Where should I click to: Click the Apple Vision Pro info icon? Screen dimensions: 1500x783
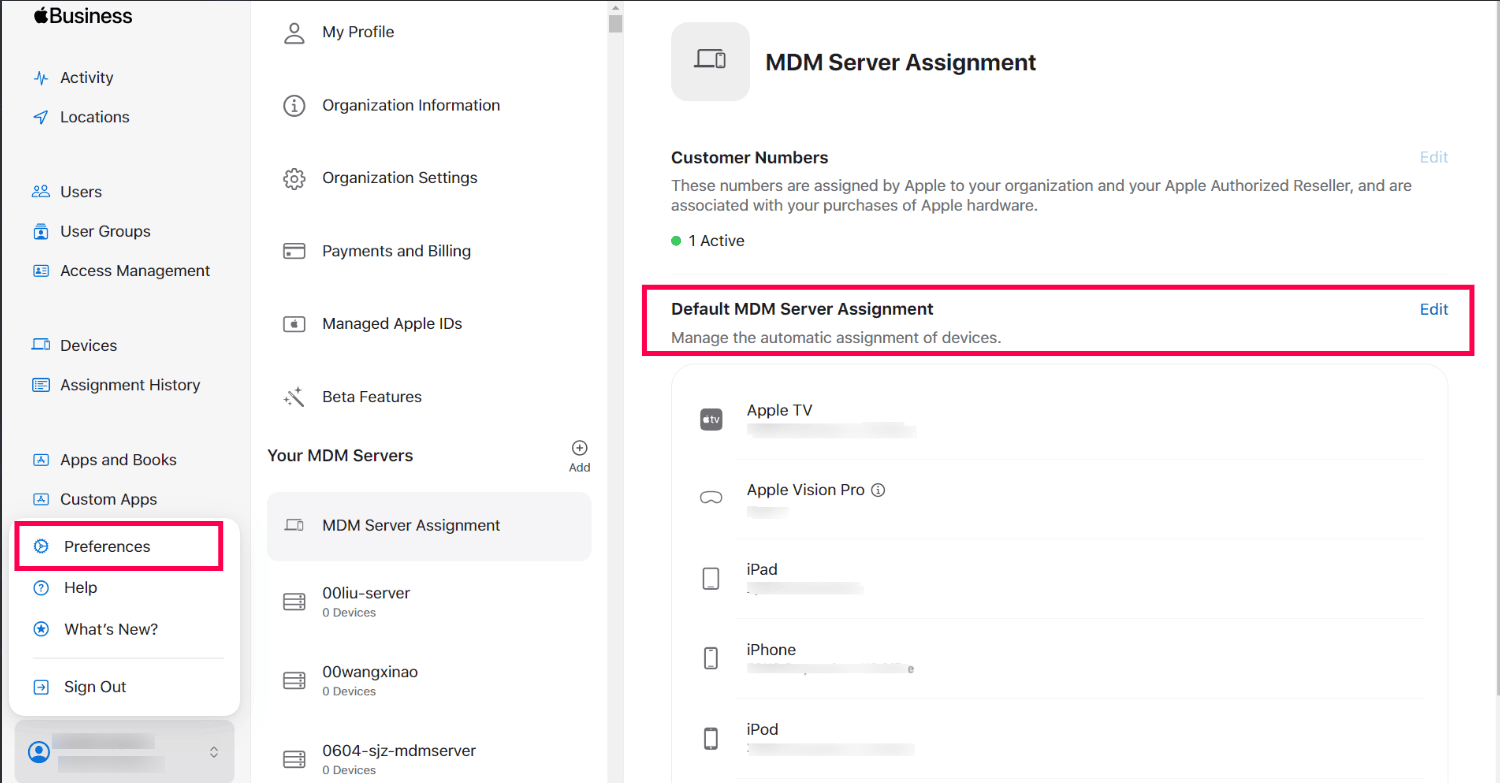878,490
